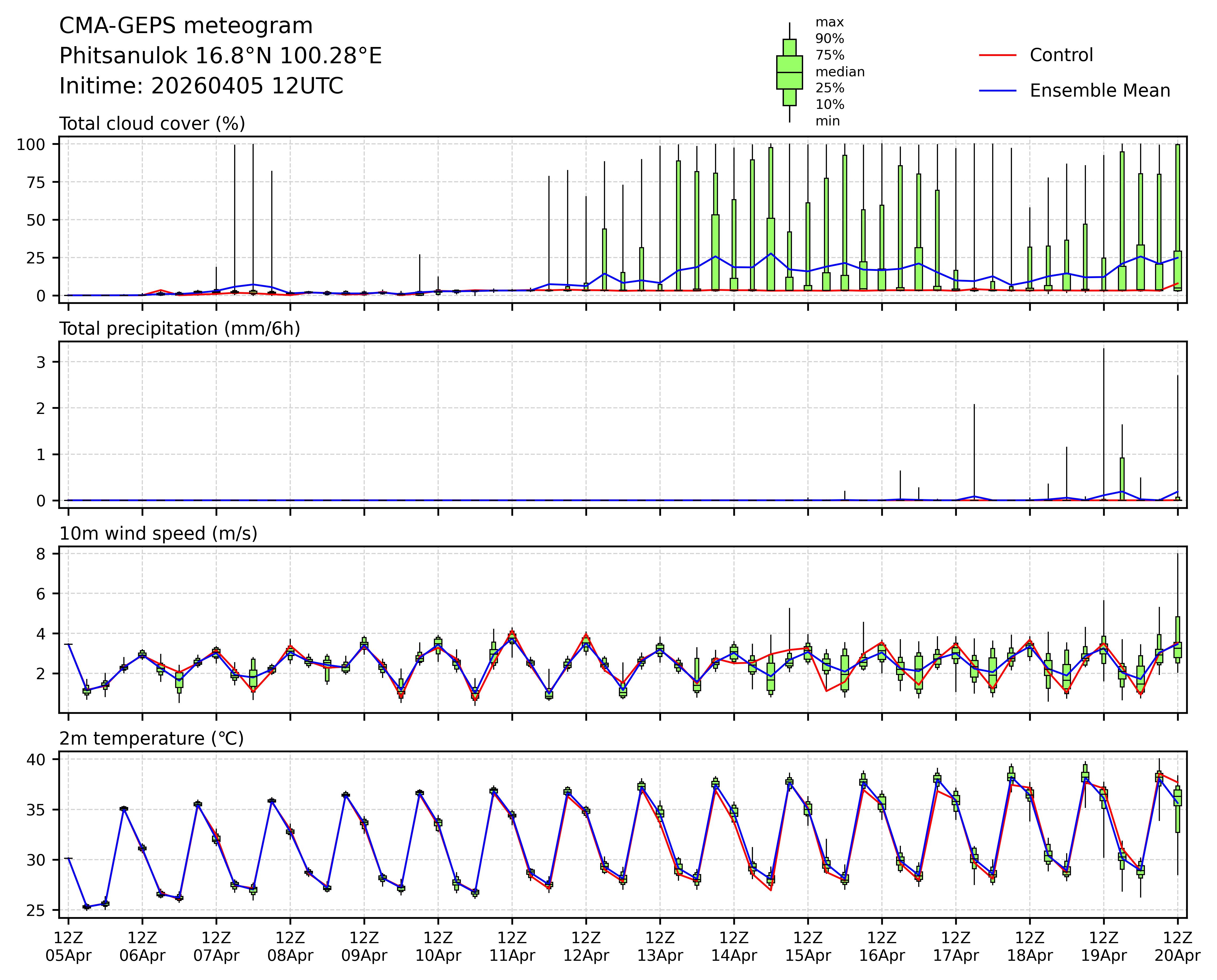Click the 'Control' legend label
Screen dimensions: 1217x980
coord(1061,55)
